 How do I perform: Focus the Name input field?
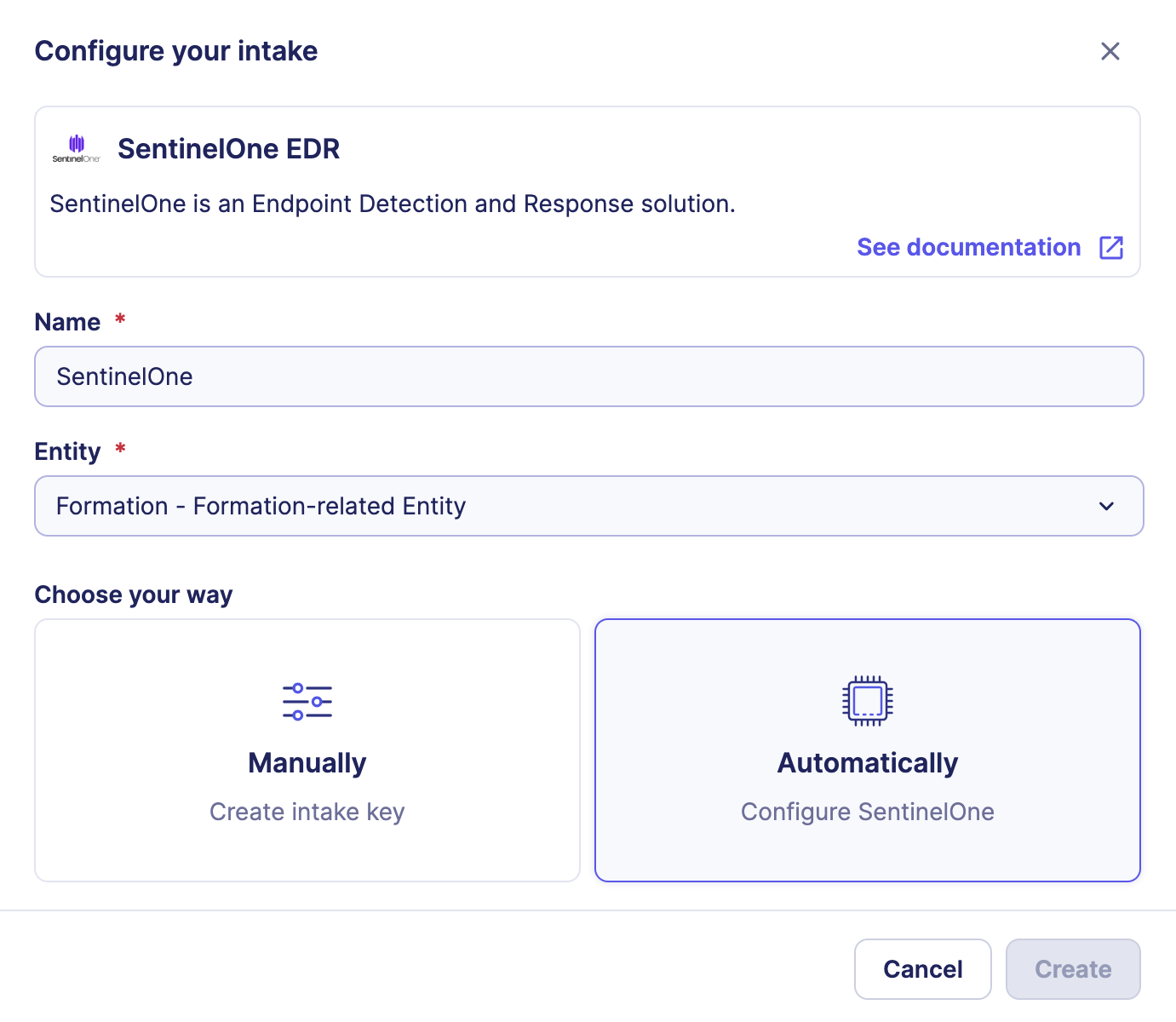pos(588,376)
